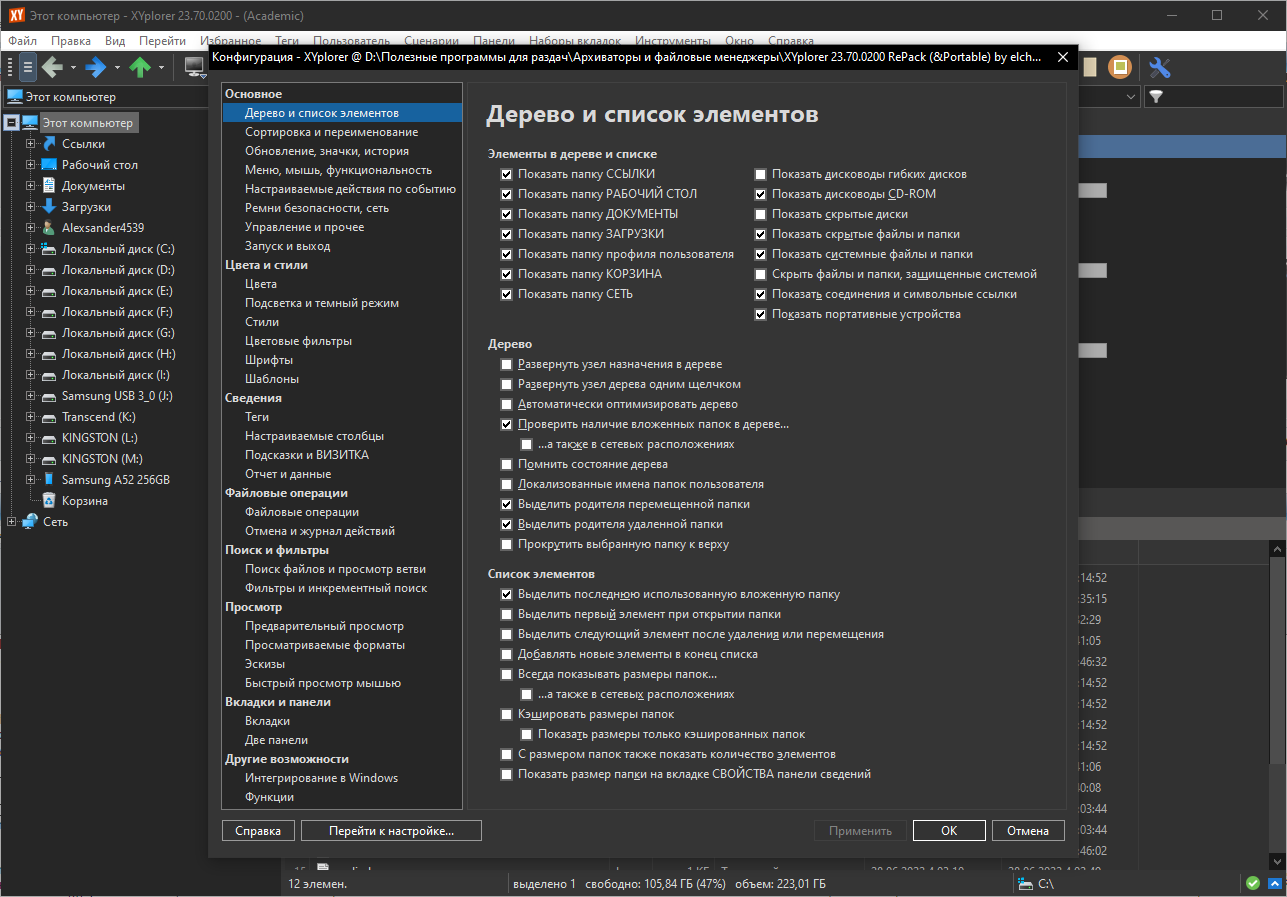Click the monitor drives icon in the toolbar

click(x=194, y=68)
